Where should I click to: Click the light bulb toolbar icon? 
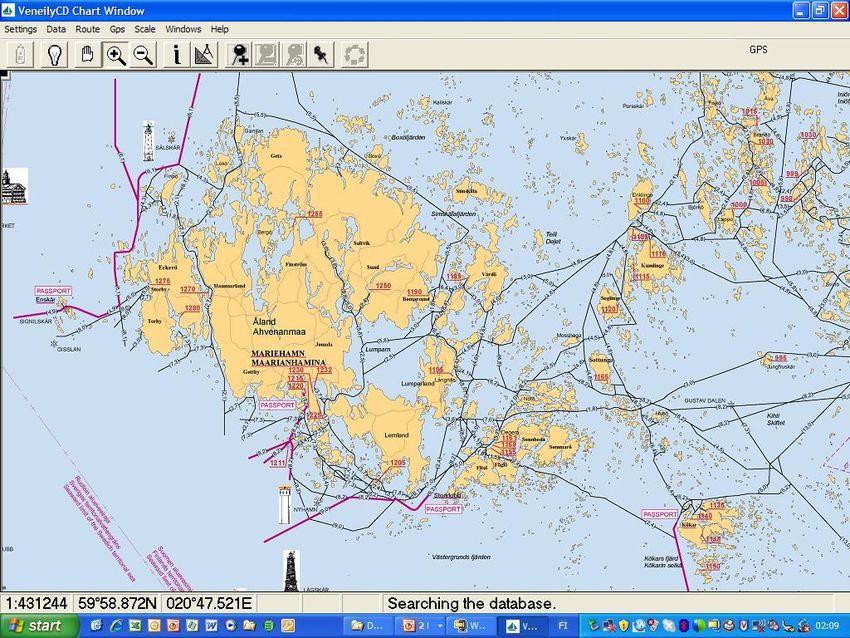pos(54,55)
